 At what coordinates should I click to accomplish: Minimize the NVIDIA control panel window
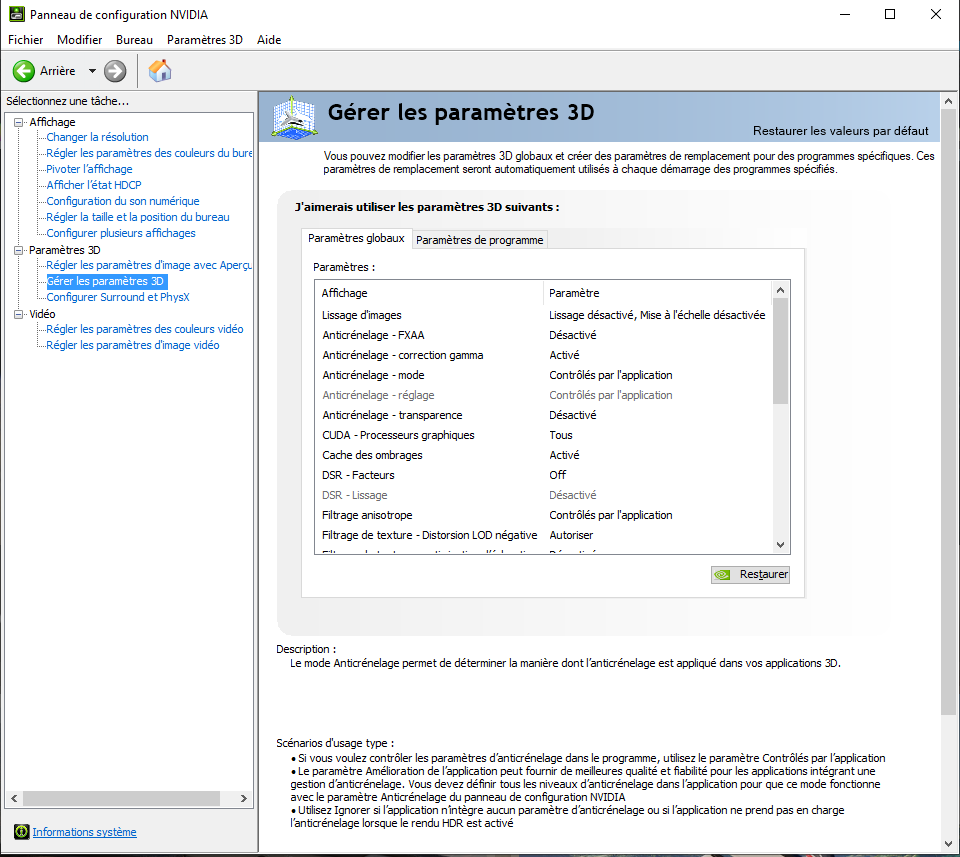(845, 14)
